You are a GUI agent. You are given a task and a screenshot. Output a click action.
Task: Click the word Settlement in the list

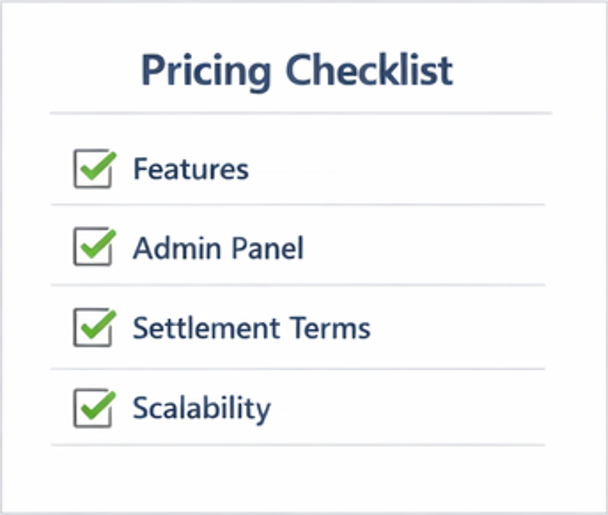point(203,328)
